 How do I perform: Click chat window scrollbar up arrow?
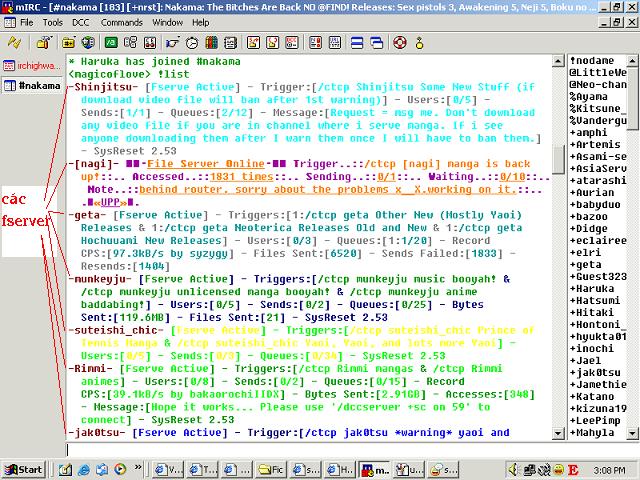[558, 61]
